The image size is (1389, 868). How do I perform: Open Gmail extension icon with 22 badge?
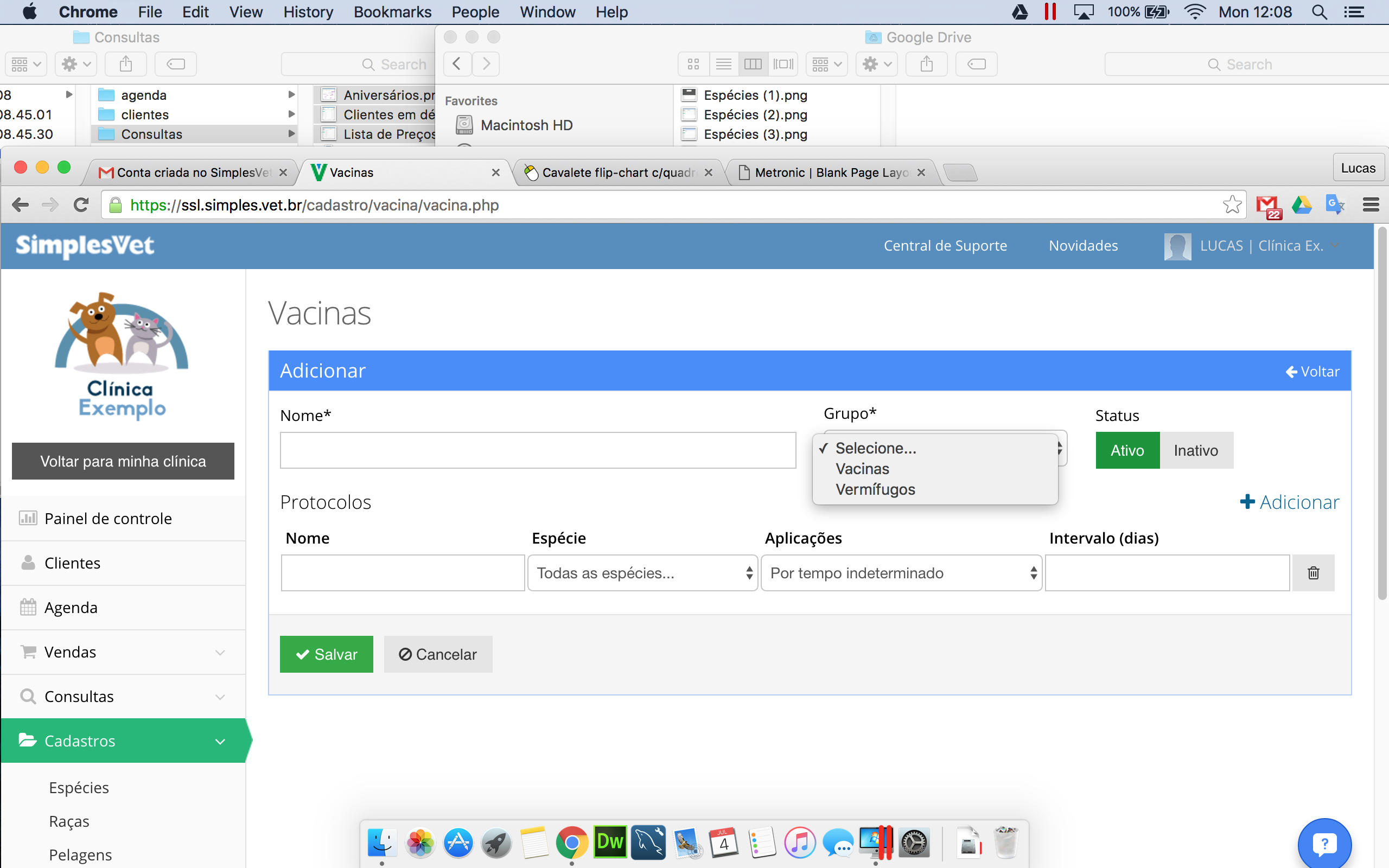[x=1268, y=206]
